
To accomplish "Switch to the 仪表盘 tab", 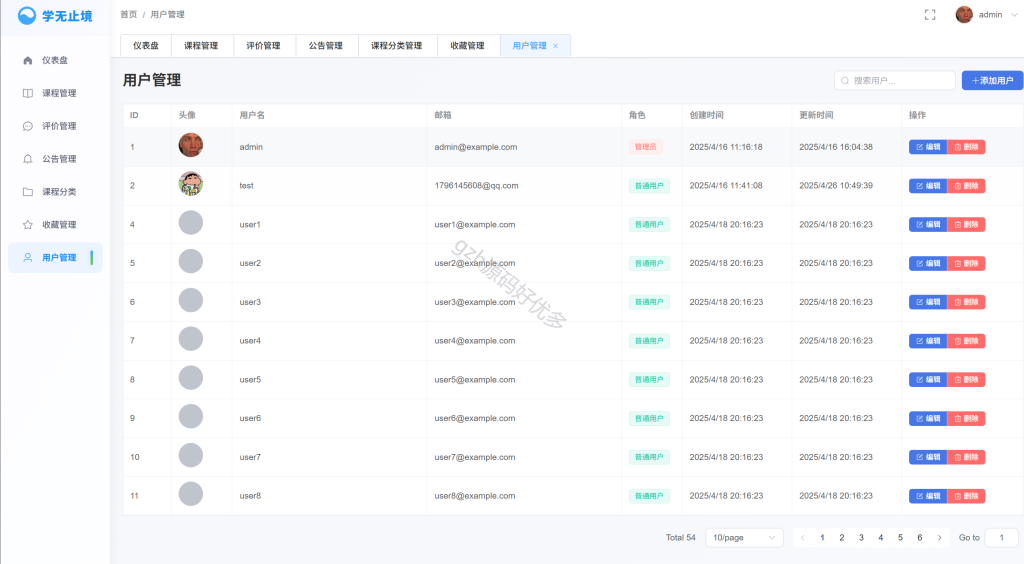I will coord(146,46).
